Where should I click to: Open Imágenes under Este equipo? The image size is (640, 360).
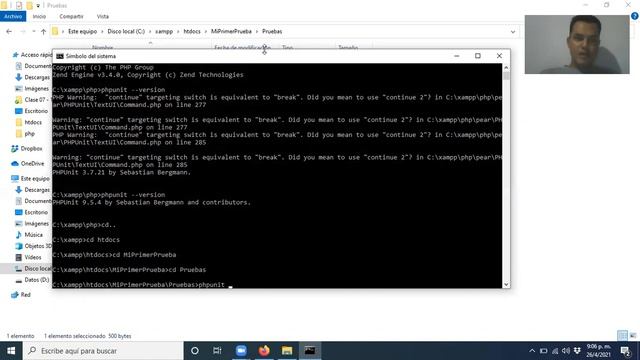[32, 224]
